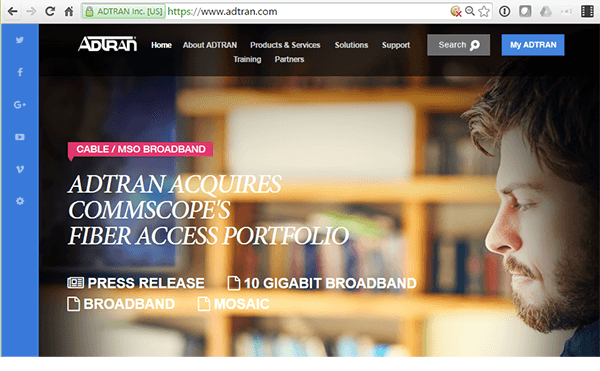This screenshot has height=371, width=600.
Task: Click the newspaper icon beside PRESS RELEASE
Action: point(75,283)
